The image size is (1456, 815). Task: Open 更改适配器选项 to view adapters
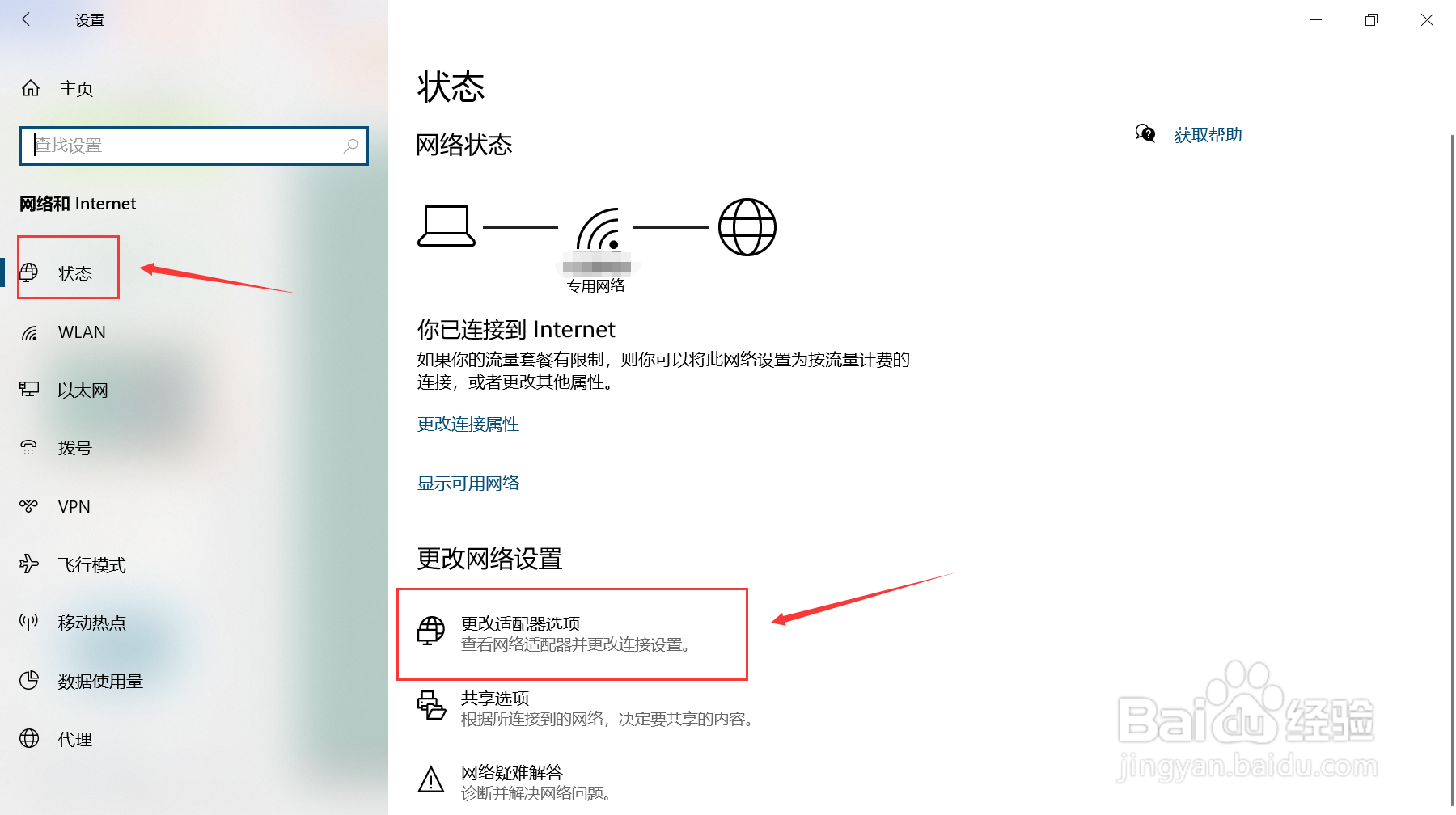point(523,623)
